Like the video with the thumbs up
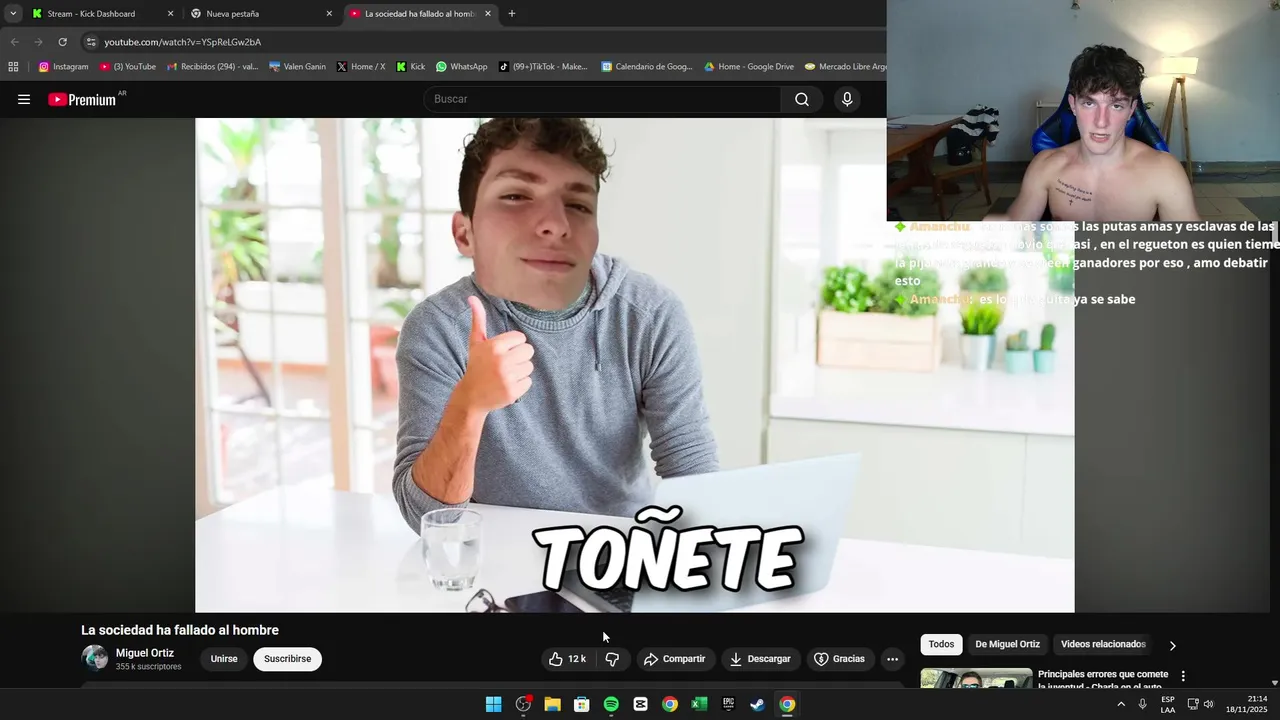The width and height of the screenshot is (1280, 720). click(567, 659)
